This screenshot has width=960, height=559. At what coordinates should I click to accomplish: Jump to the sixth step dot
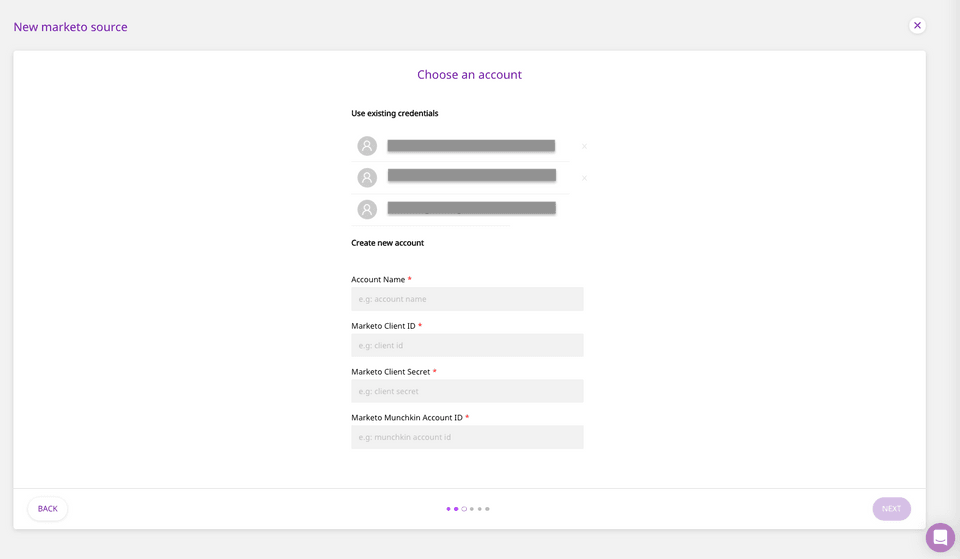487,509
